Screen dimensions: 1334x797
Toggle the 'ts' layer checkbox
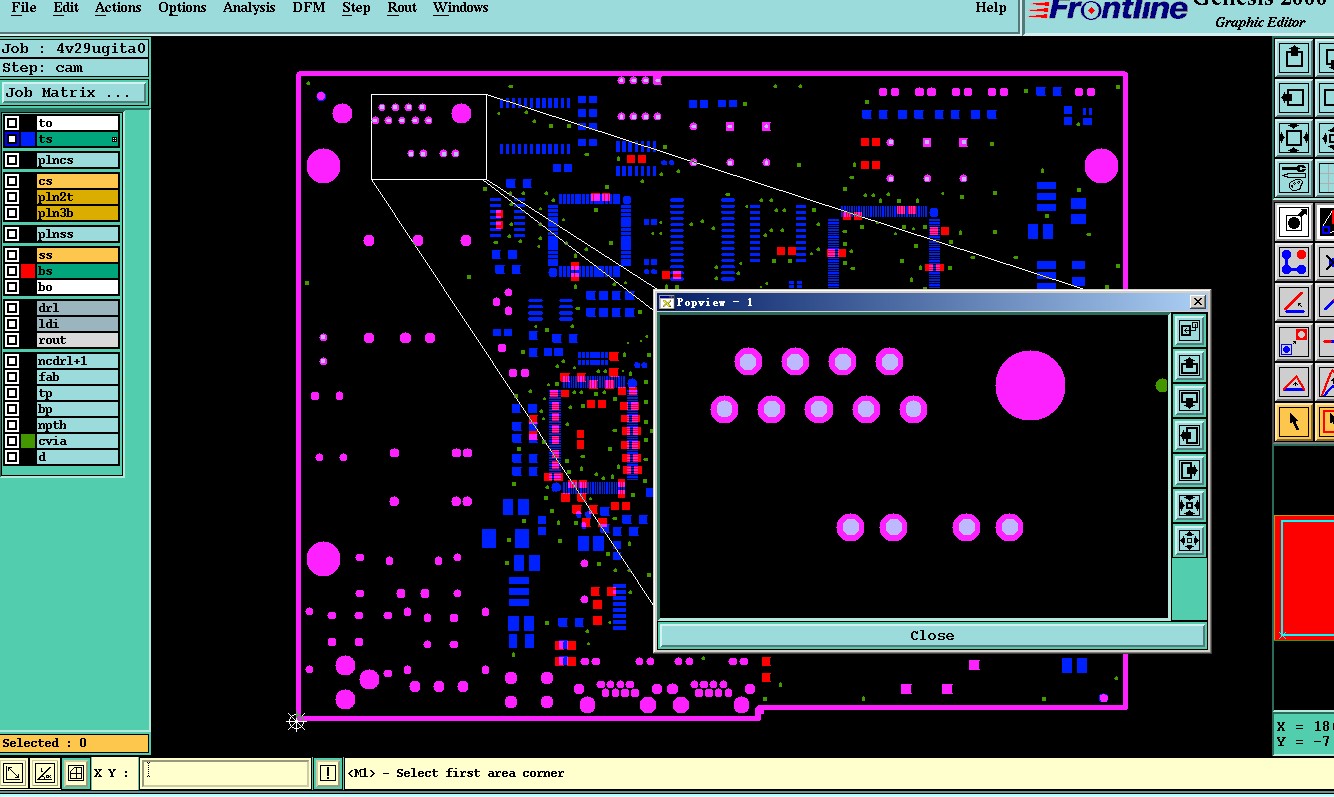tap(12, 140)
